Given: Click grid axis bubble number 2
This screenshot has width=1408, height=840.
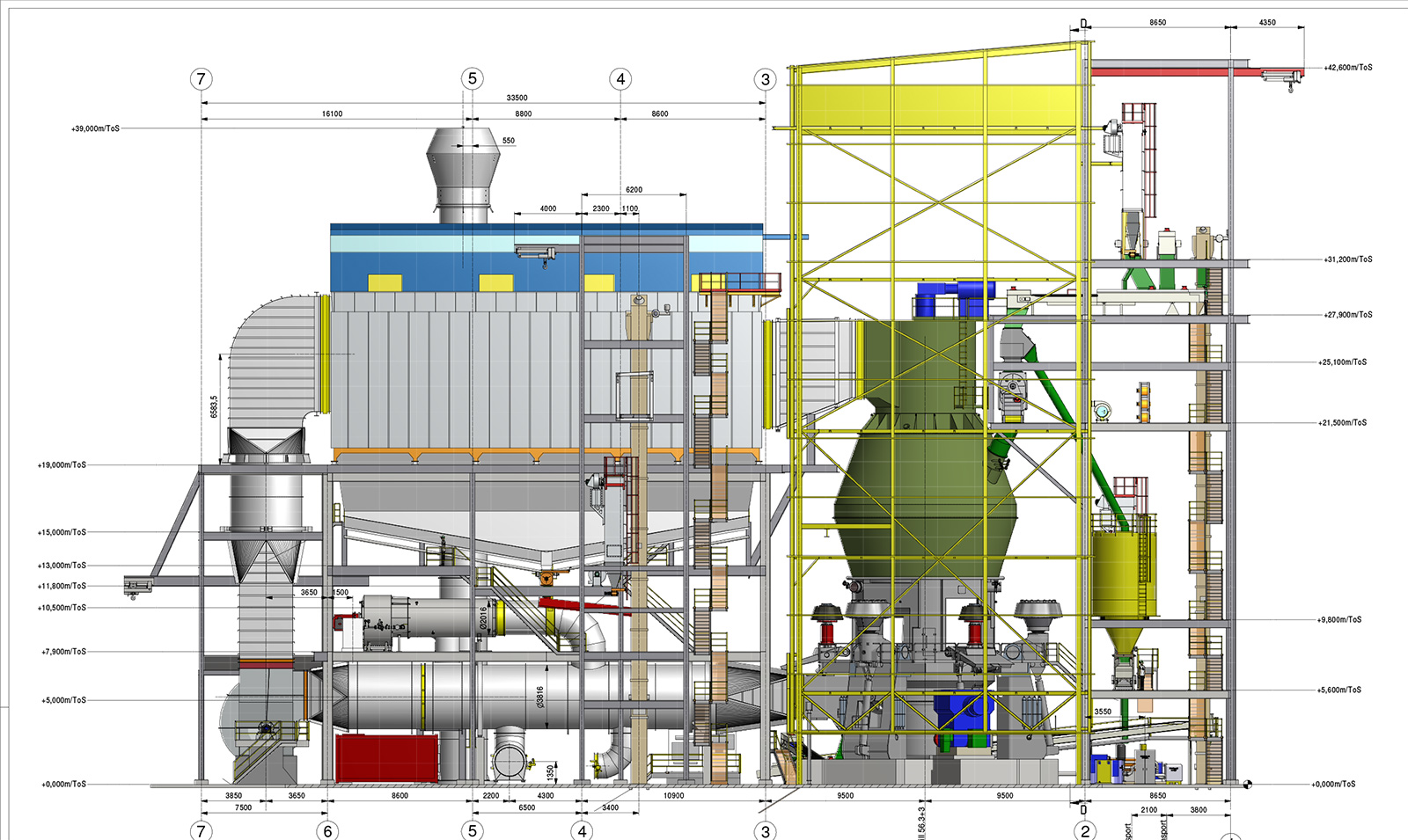Looking at the screenshot, I should (1085, 830).
